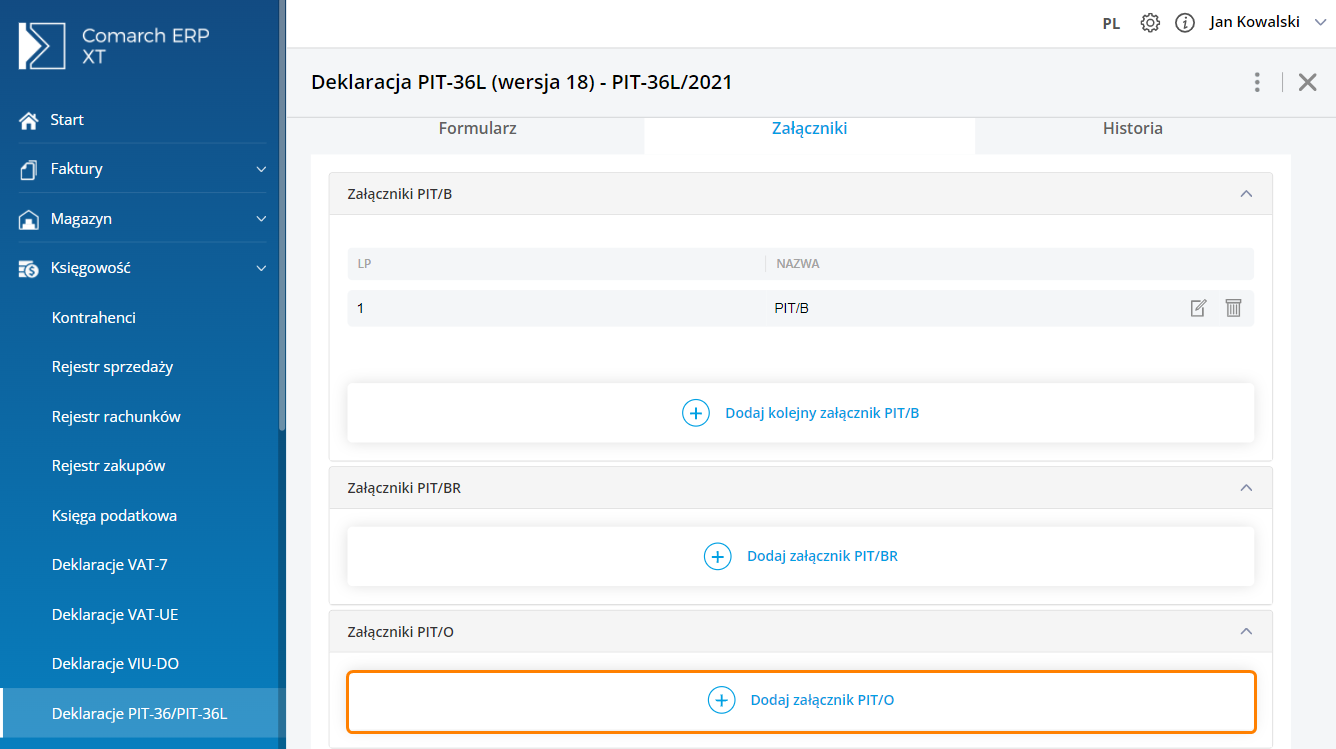Image resolution: width=1336 pixels, height=749 pixels.
Task: Collapse the Załączniki PIT/O section
Action: 1246,632
